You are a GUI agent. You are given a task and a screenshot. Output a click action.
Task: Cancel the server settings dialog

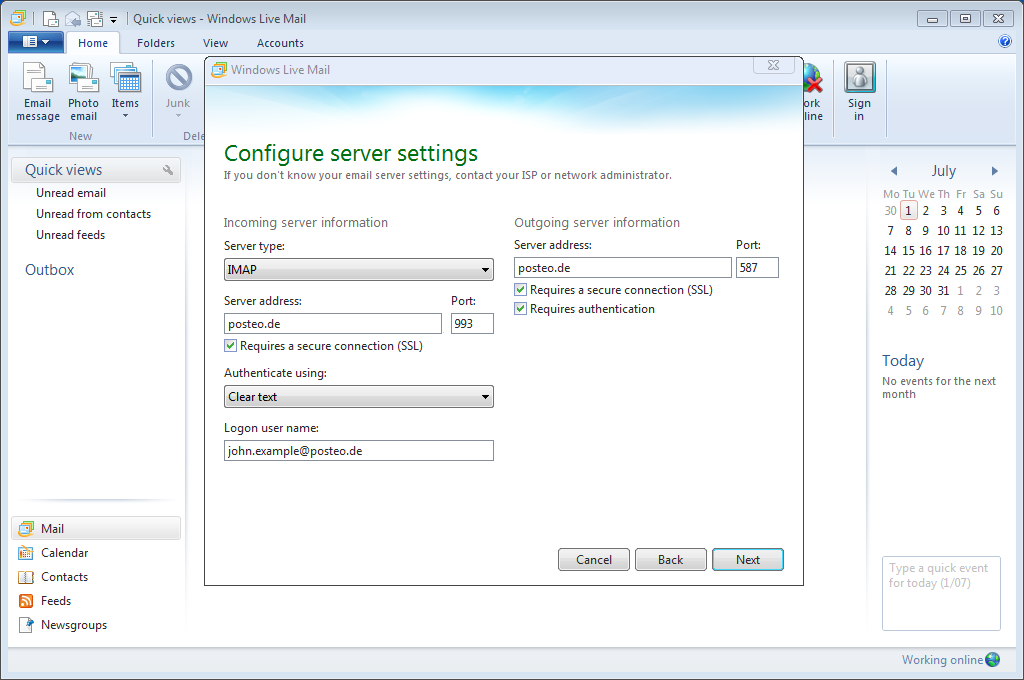[593, 559]
